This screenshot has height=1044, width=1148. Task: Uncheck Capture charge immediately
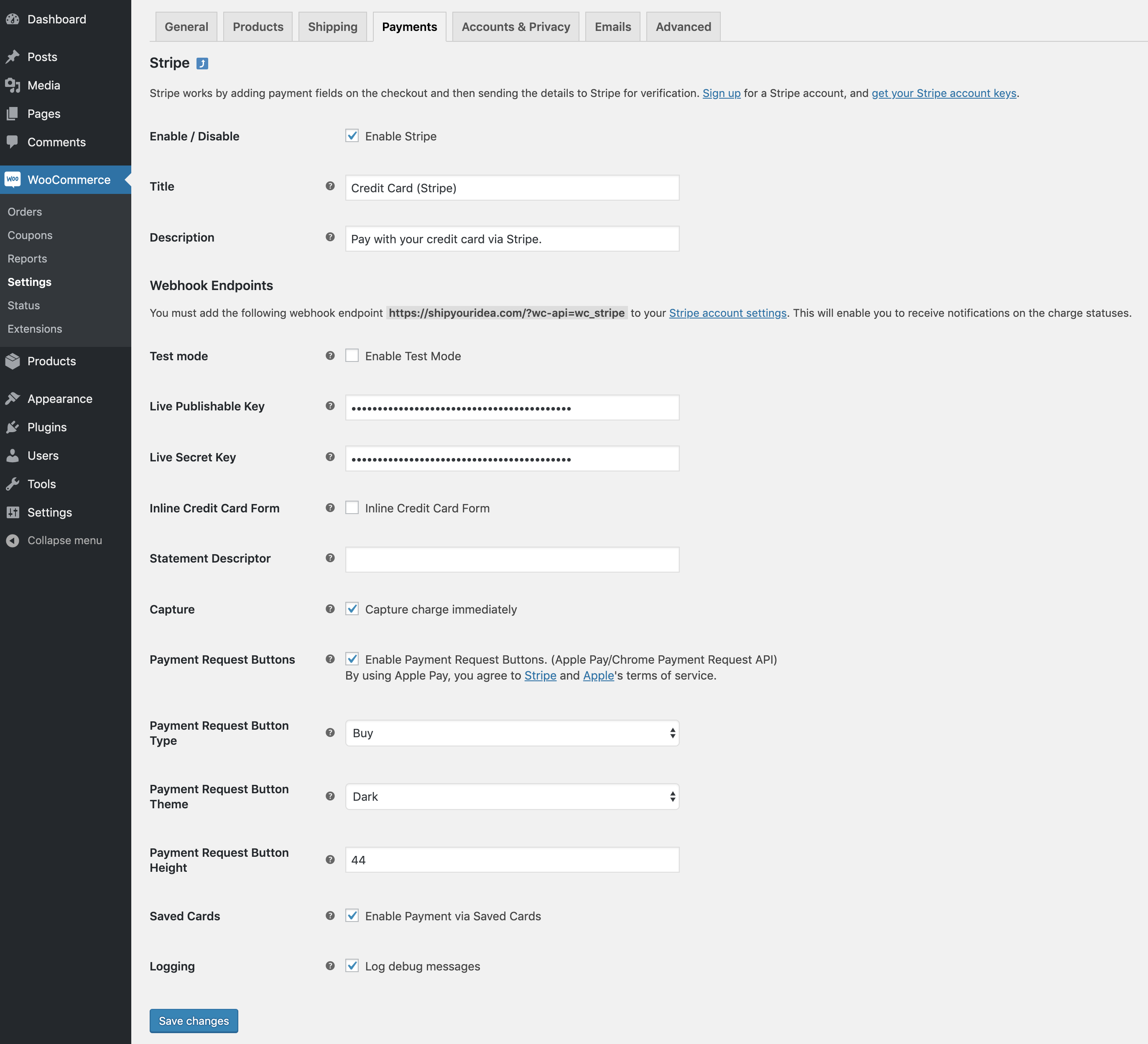352,609
